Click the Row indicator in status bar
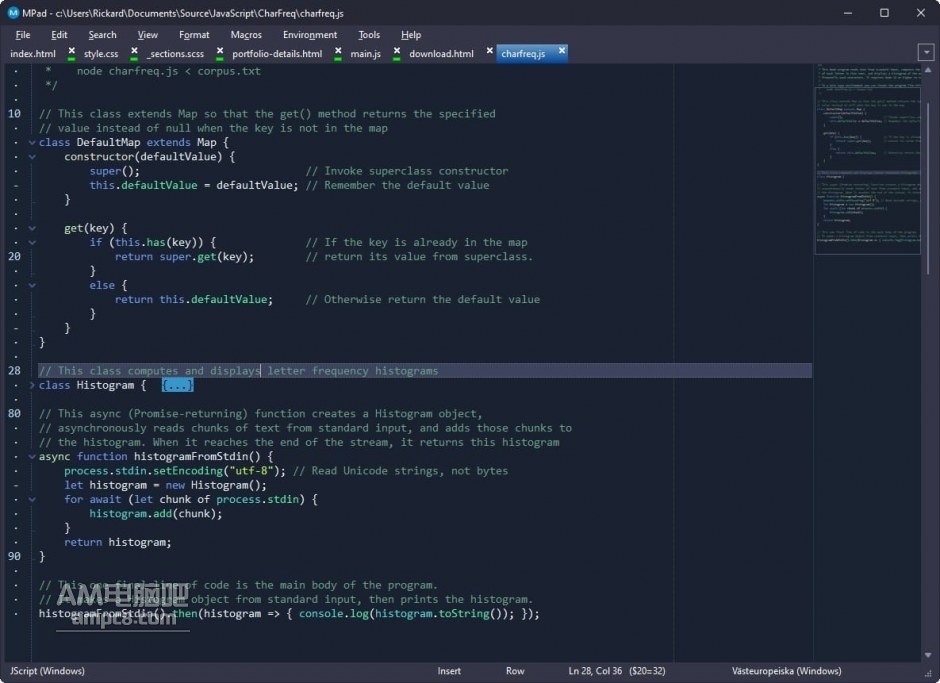 515,671
